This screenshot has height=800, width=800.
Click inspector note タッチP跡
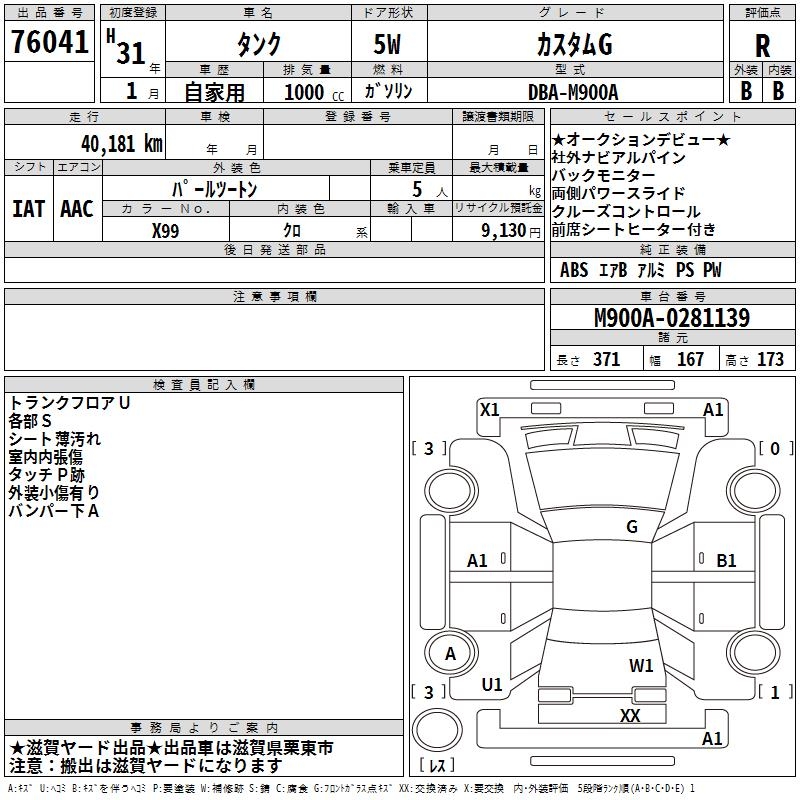pyautogui.click(x=46, y=474)
